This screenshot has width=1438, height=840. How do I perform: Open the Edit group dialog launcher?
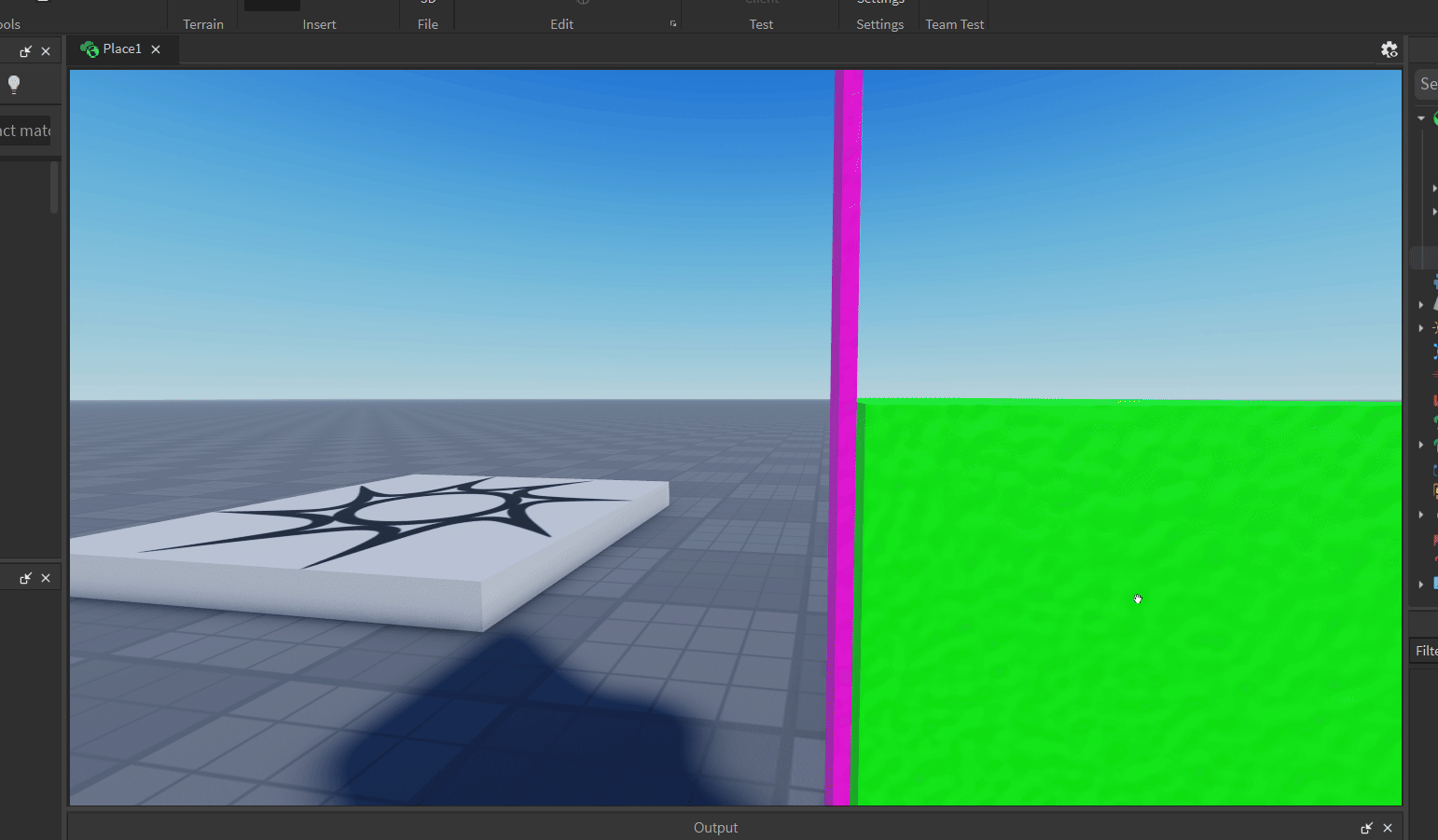pos(673,24)
